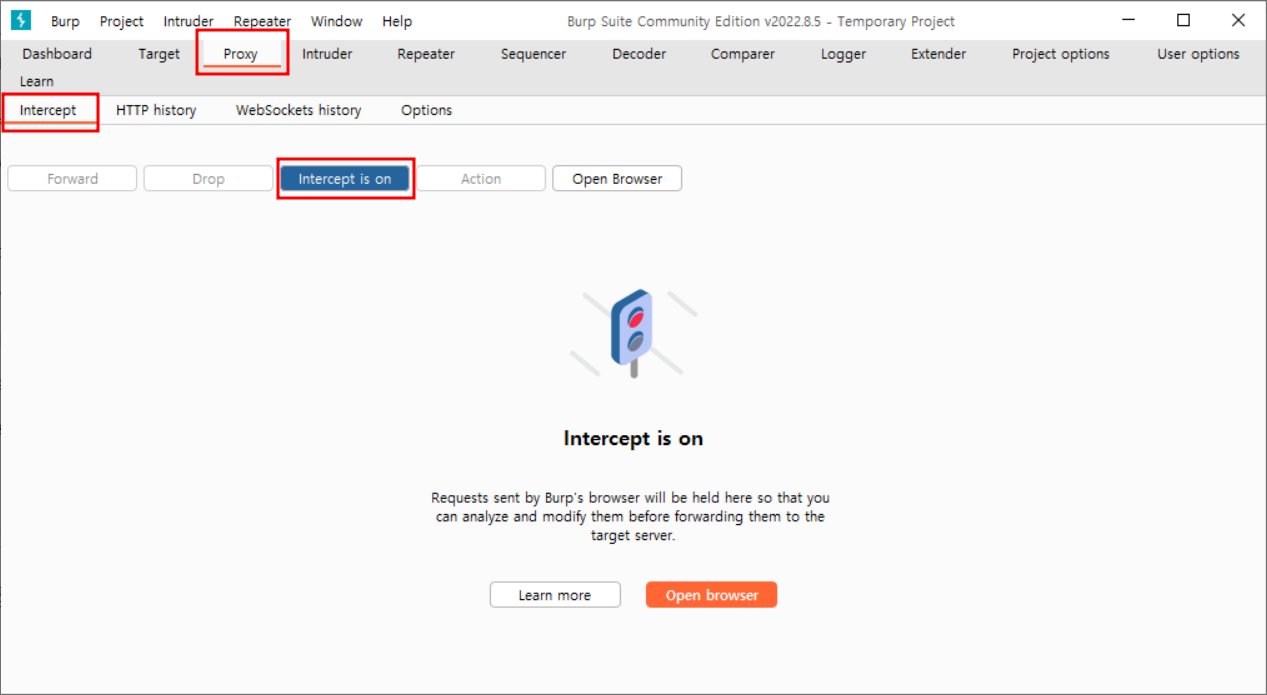Click the orange Open browser button
1267x695 pixels.
[712, 595]
